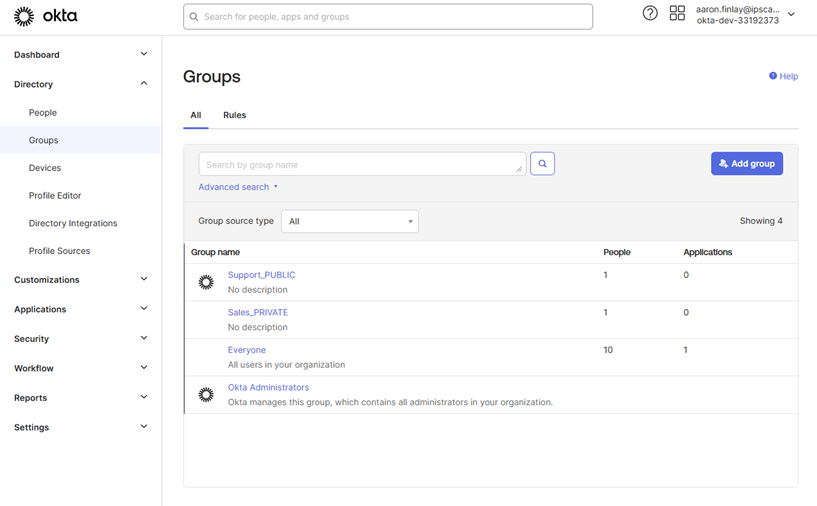Open the Sales_PRIVATE group link
Screen dimensions: 817x506
(x=258, y=312)
